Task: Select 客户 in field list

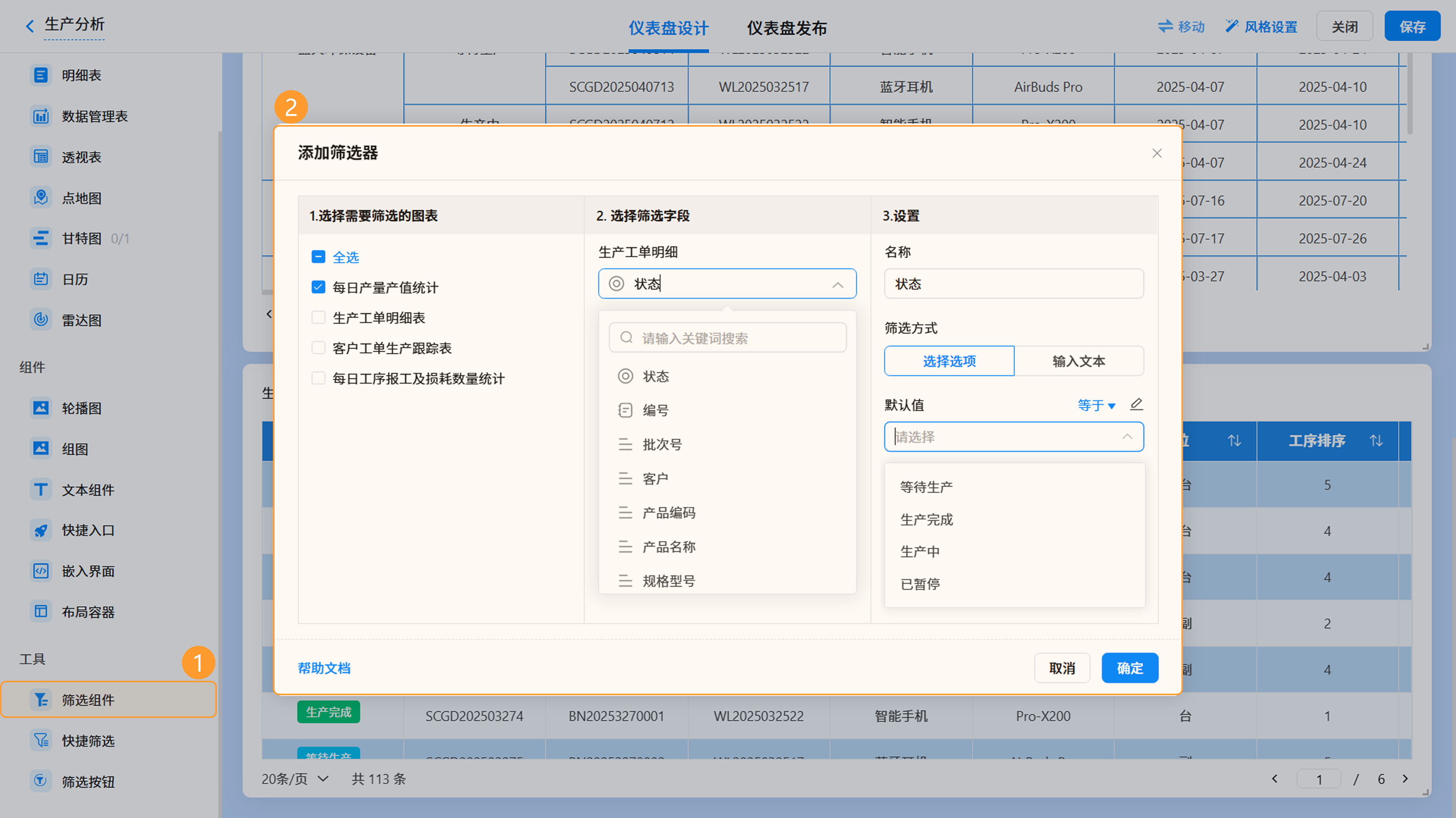Action: pos(728,479)
